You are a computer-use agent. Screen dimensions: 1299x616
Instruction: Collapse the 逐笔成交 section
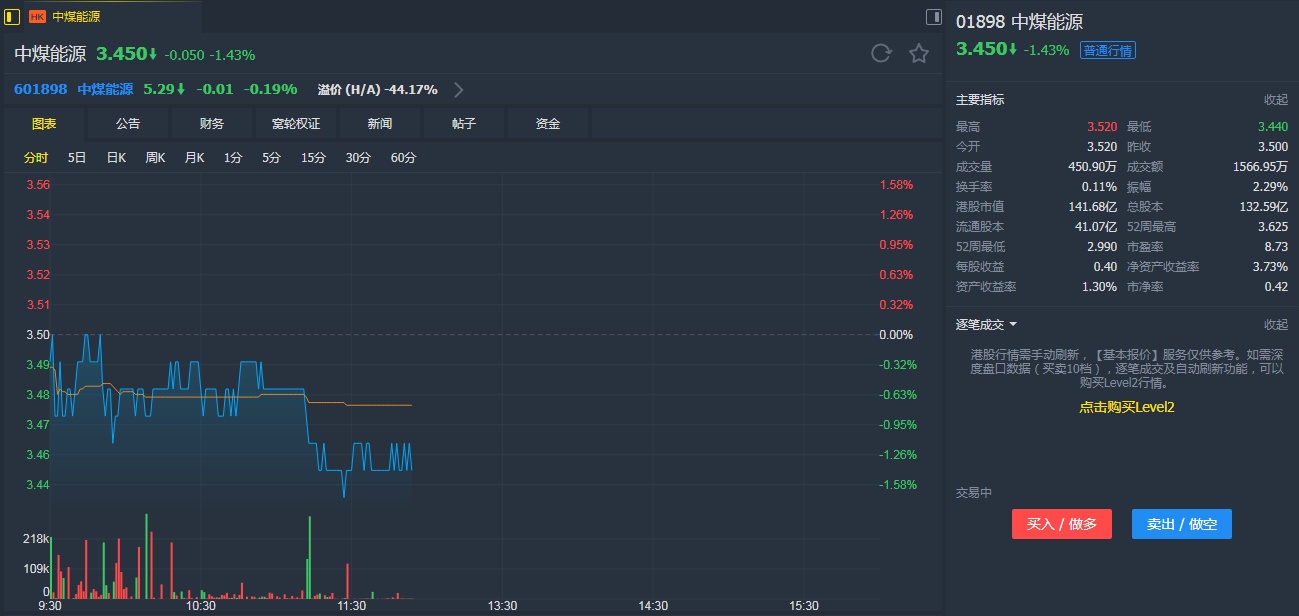point(1276,324)
